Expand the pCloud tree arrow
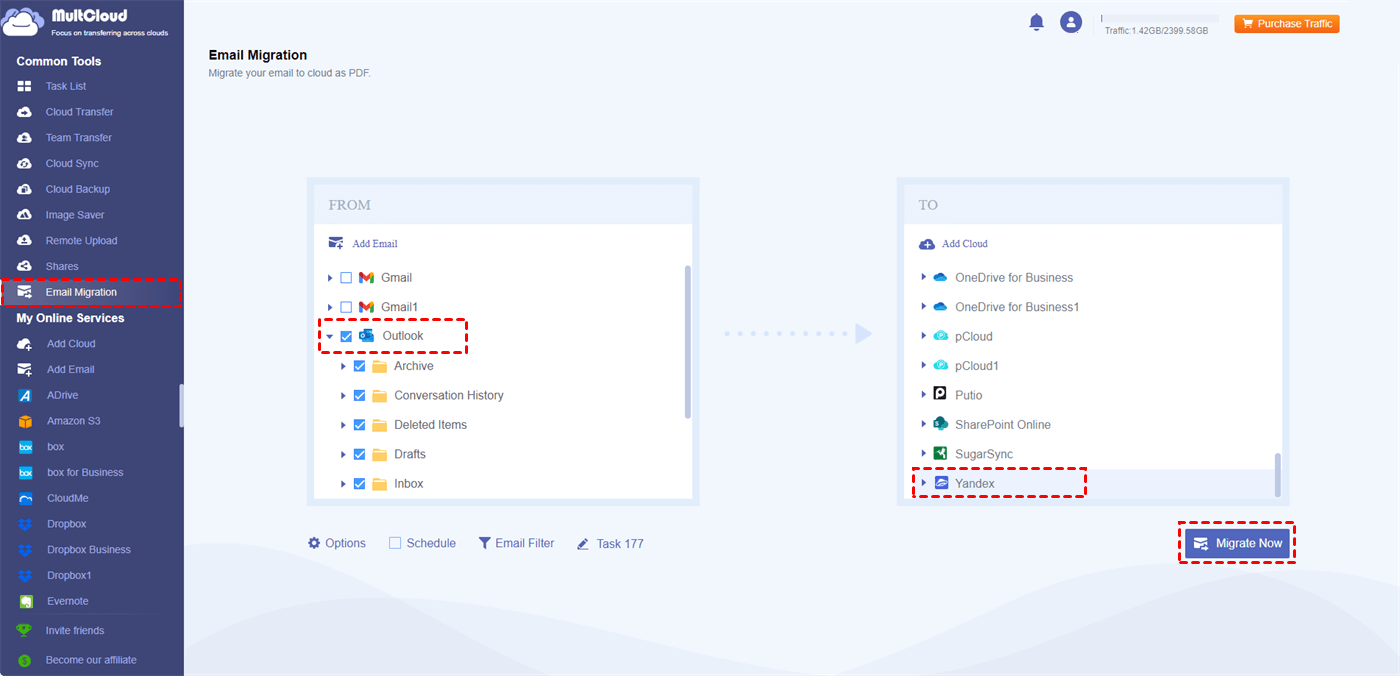The image size is (1400, 676). pos(923,337)
